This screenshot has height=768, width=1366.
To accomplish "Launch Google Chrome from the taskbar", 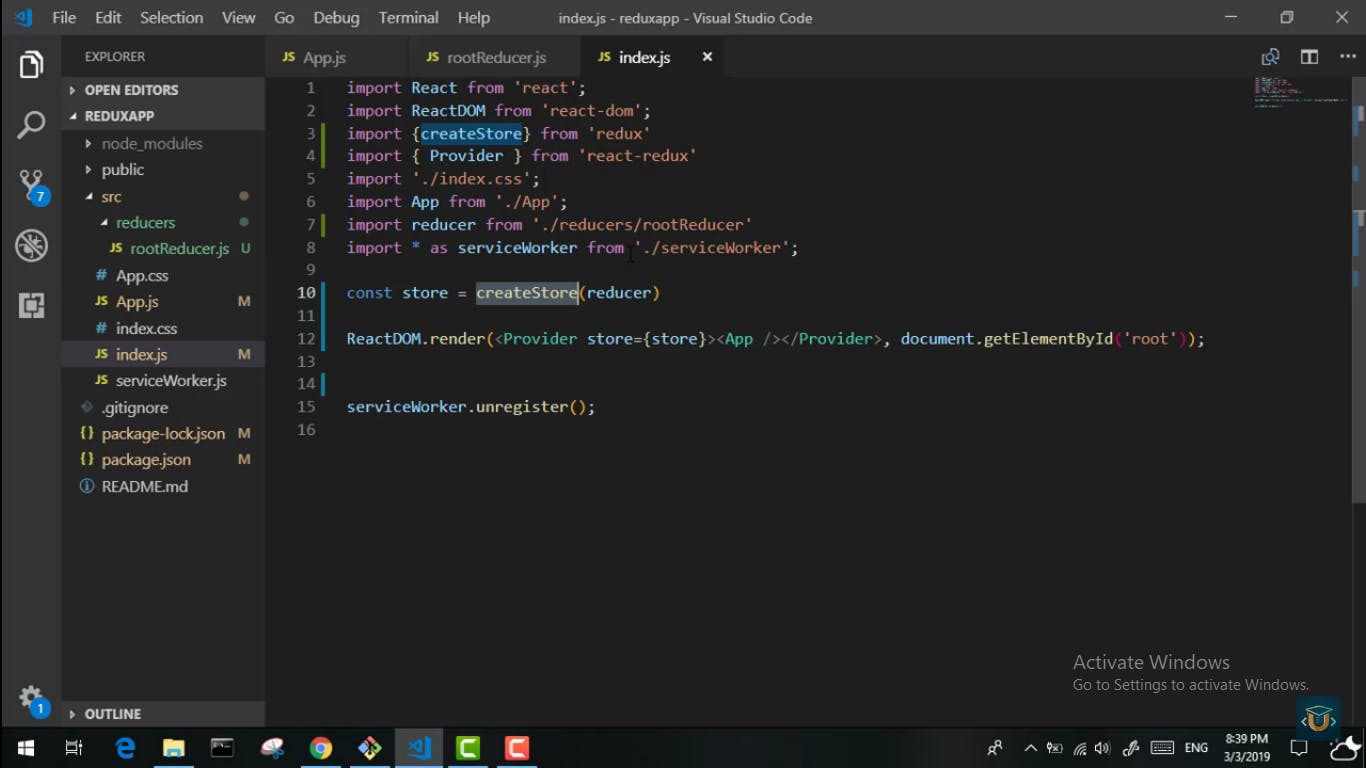I will [320, 748].
